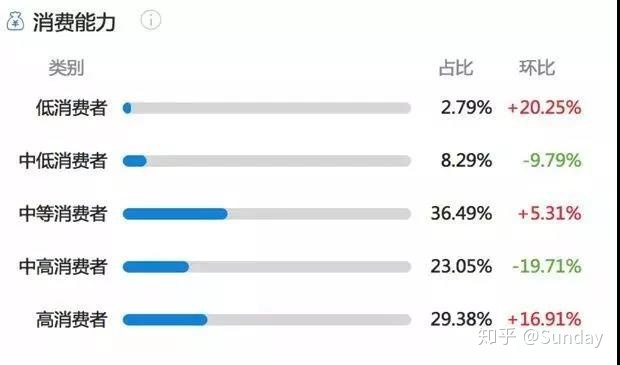Click the 中低消费者 progress bar

(267, 161)
